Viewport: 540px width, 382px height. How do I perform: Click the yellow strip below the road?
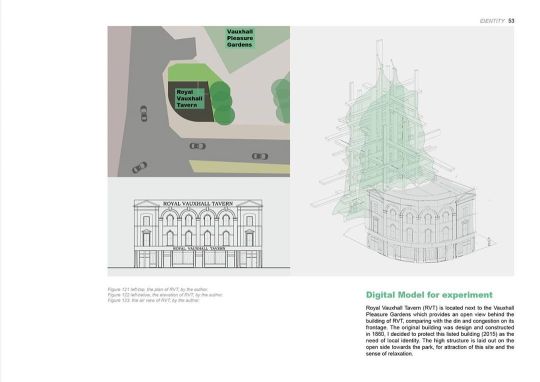[x=239, y=167]
